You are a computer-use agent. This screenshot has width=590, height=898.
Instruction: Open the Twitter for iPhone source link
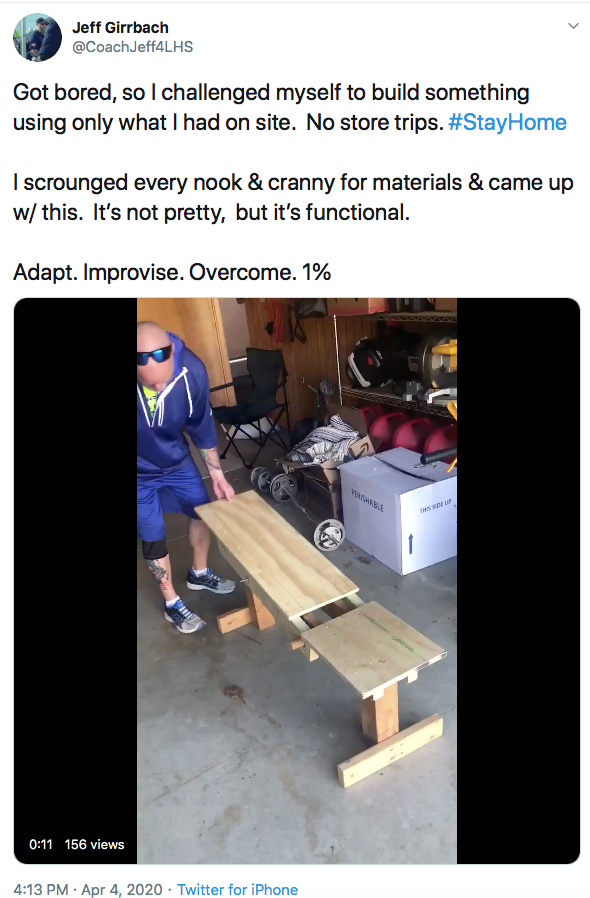coord(237,889)
